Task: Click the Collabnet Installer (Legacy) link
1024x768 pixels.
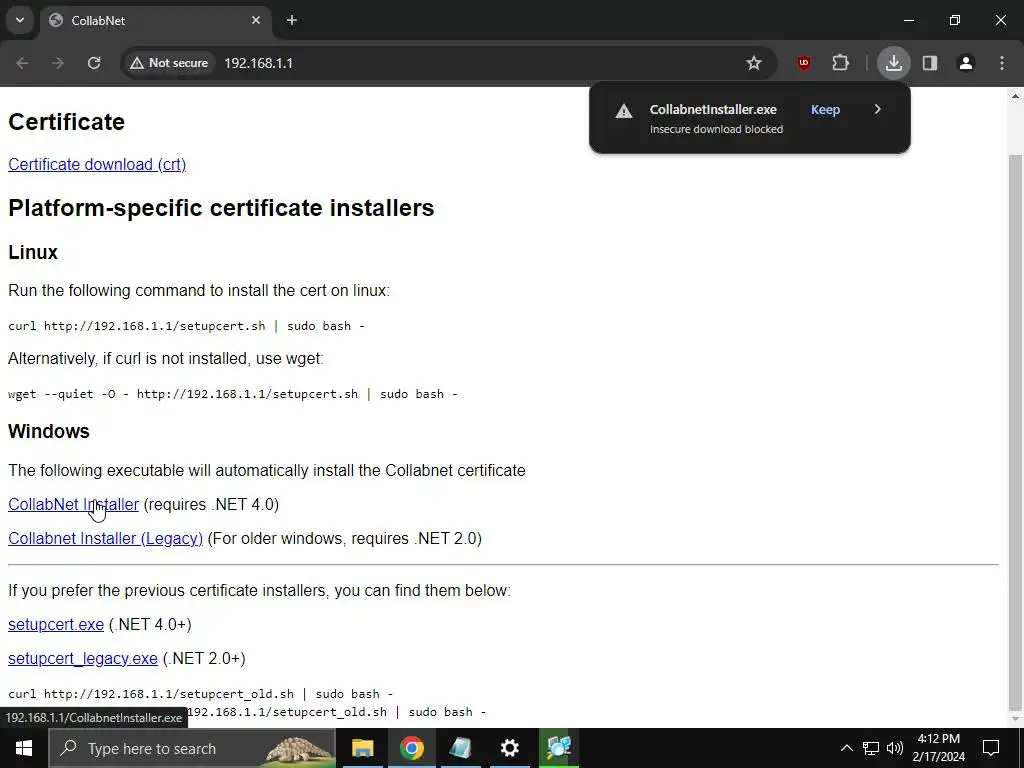Action: (105, 538)
